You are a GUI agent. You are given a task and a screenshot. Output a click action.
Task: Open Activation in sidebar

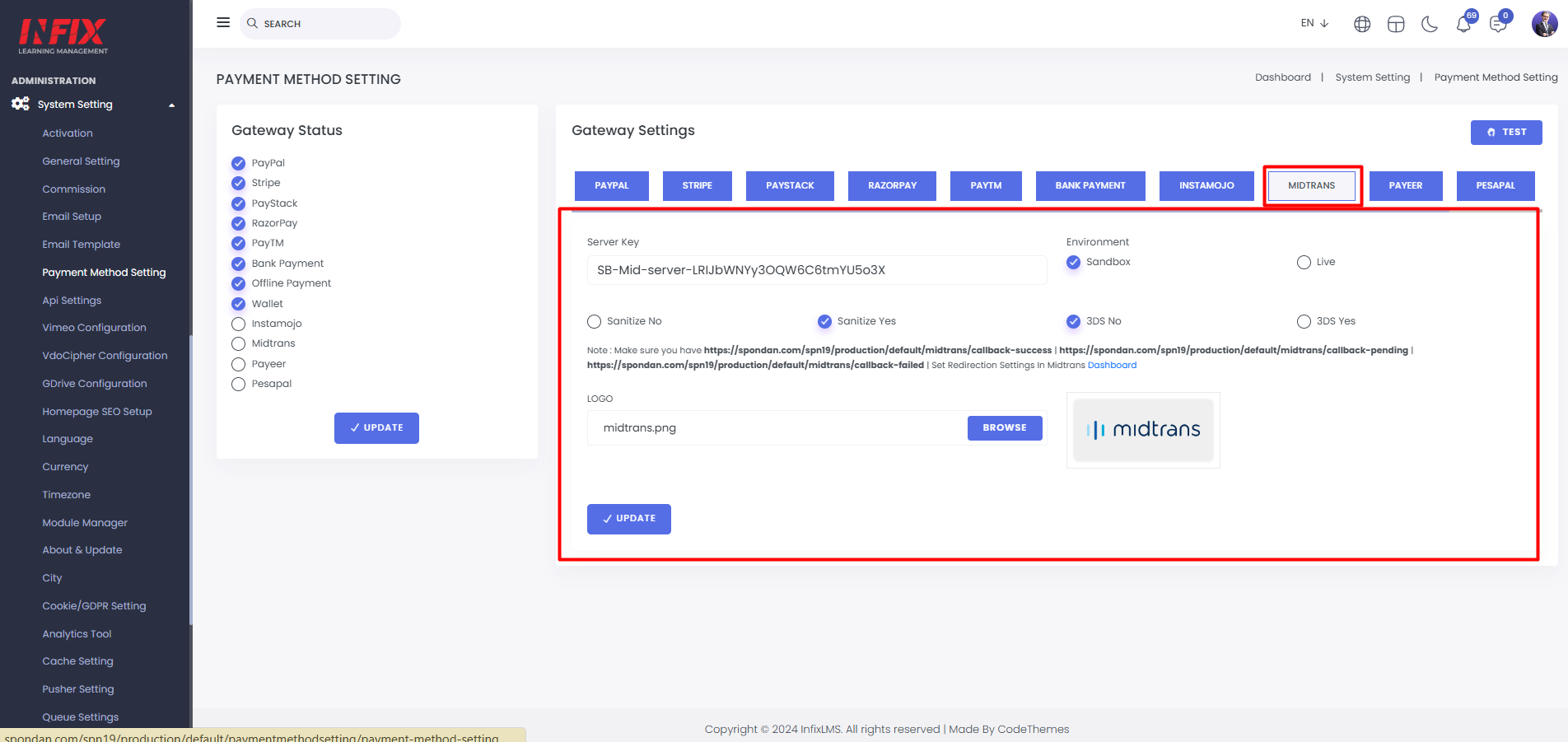click(x=68, y=133)
